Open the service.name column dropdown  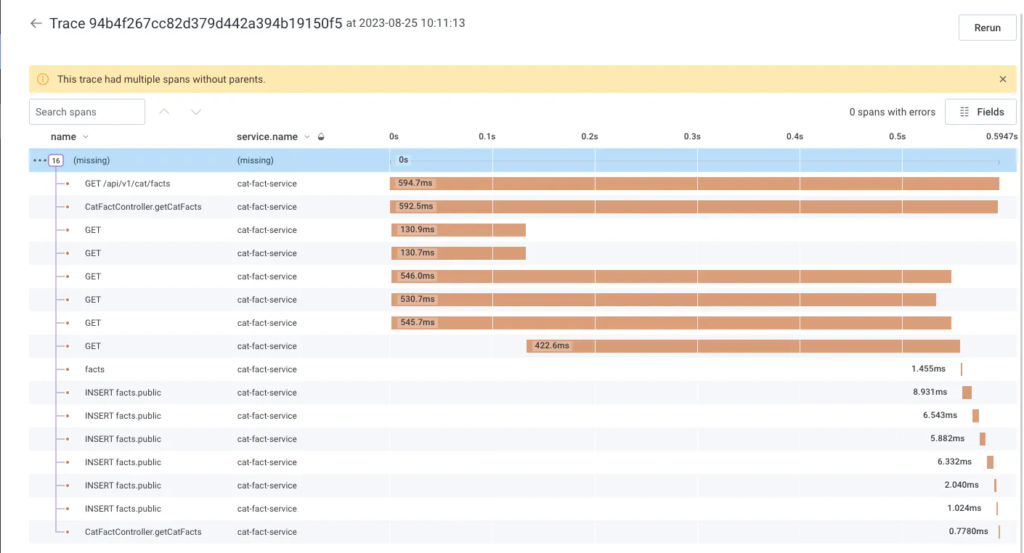[x=308, y=136]
